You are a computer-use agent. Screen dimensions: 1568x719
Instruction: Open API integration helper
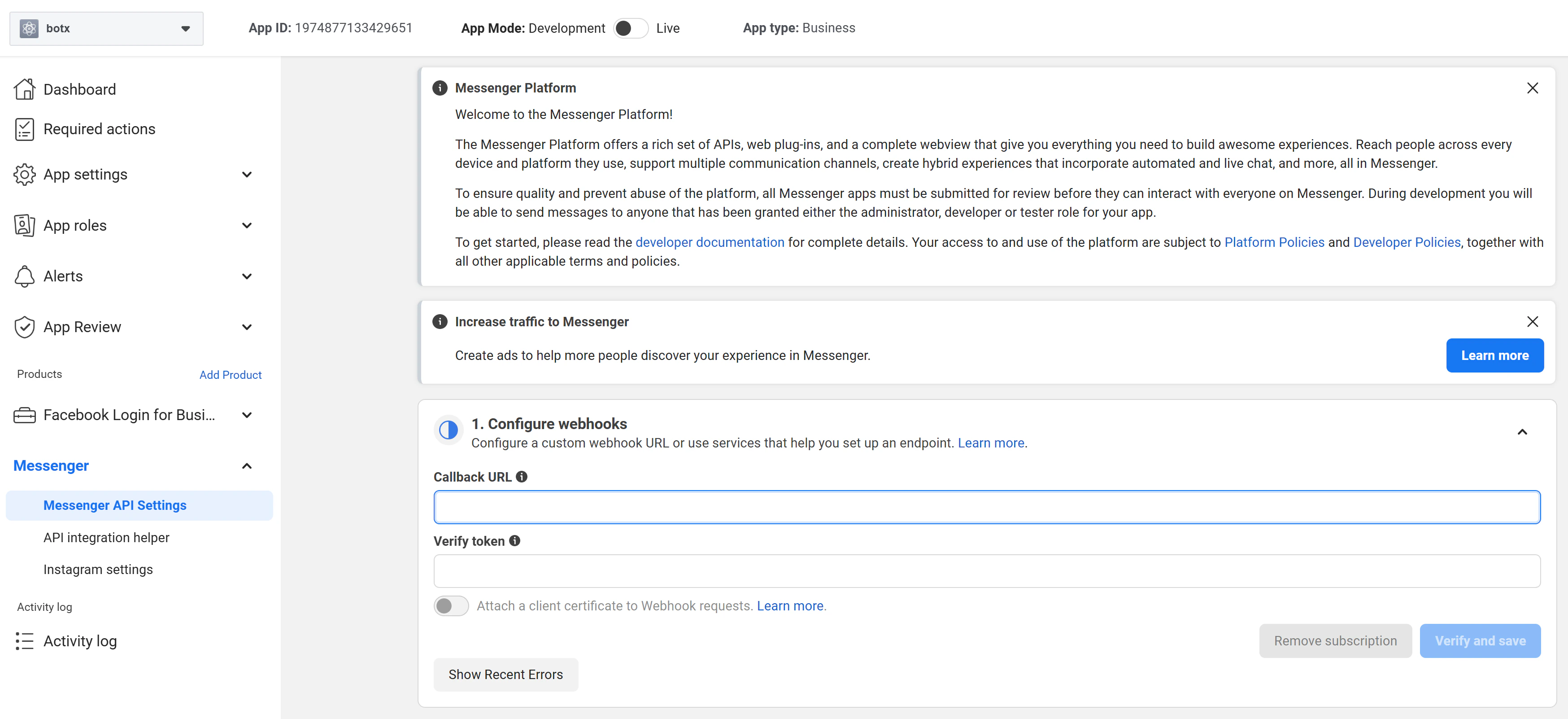pyautogui.click(x=107, y=538)
